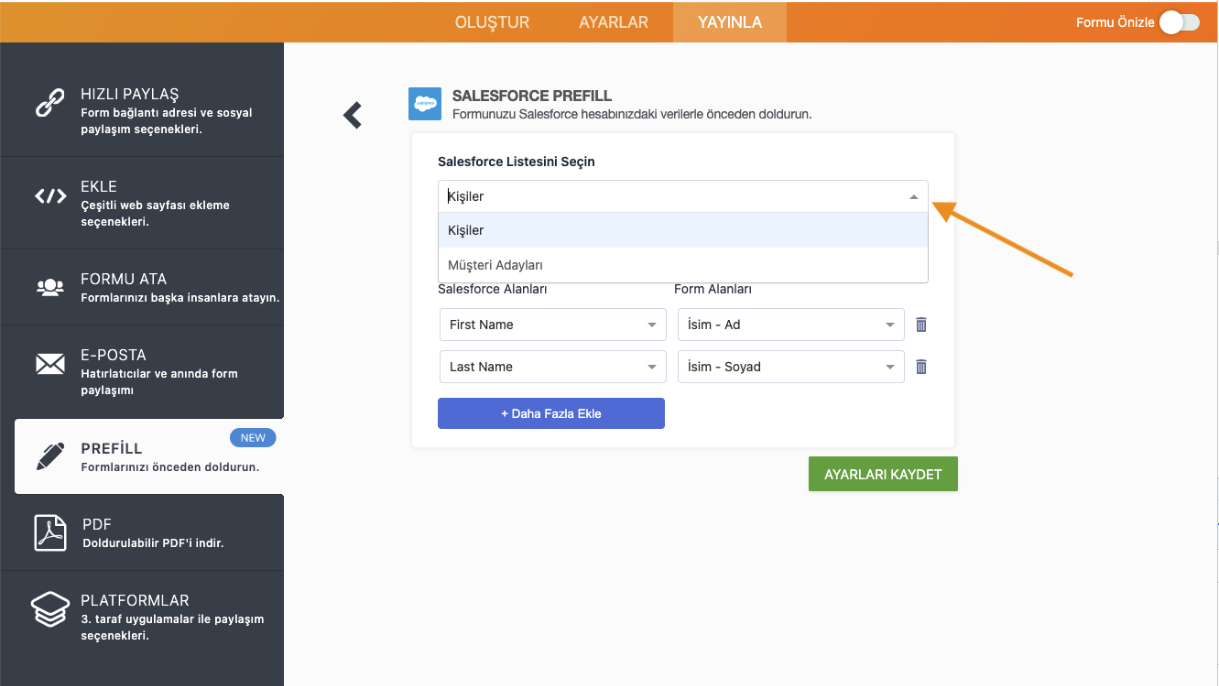
Task: Switch to the OLUŞTUR tab
Action: point(492,22)
